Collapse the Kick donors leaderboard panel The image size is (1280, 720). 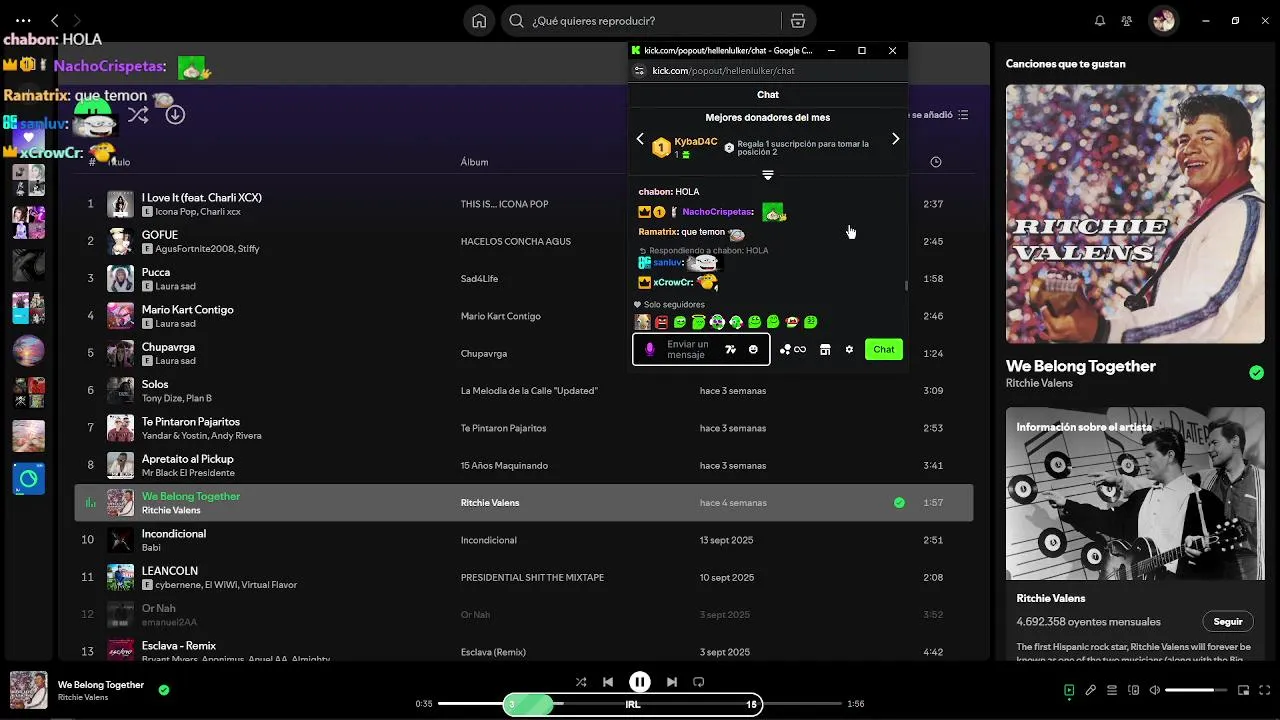[x=768, y=175]
